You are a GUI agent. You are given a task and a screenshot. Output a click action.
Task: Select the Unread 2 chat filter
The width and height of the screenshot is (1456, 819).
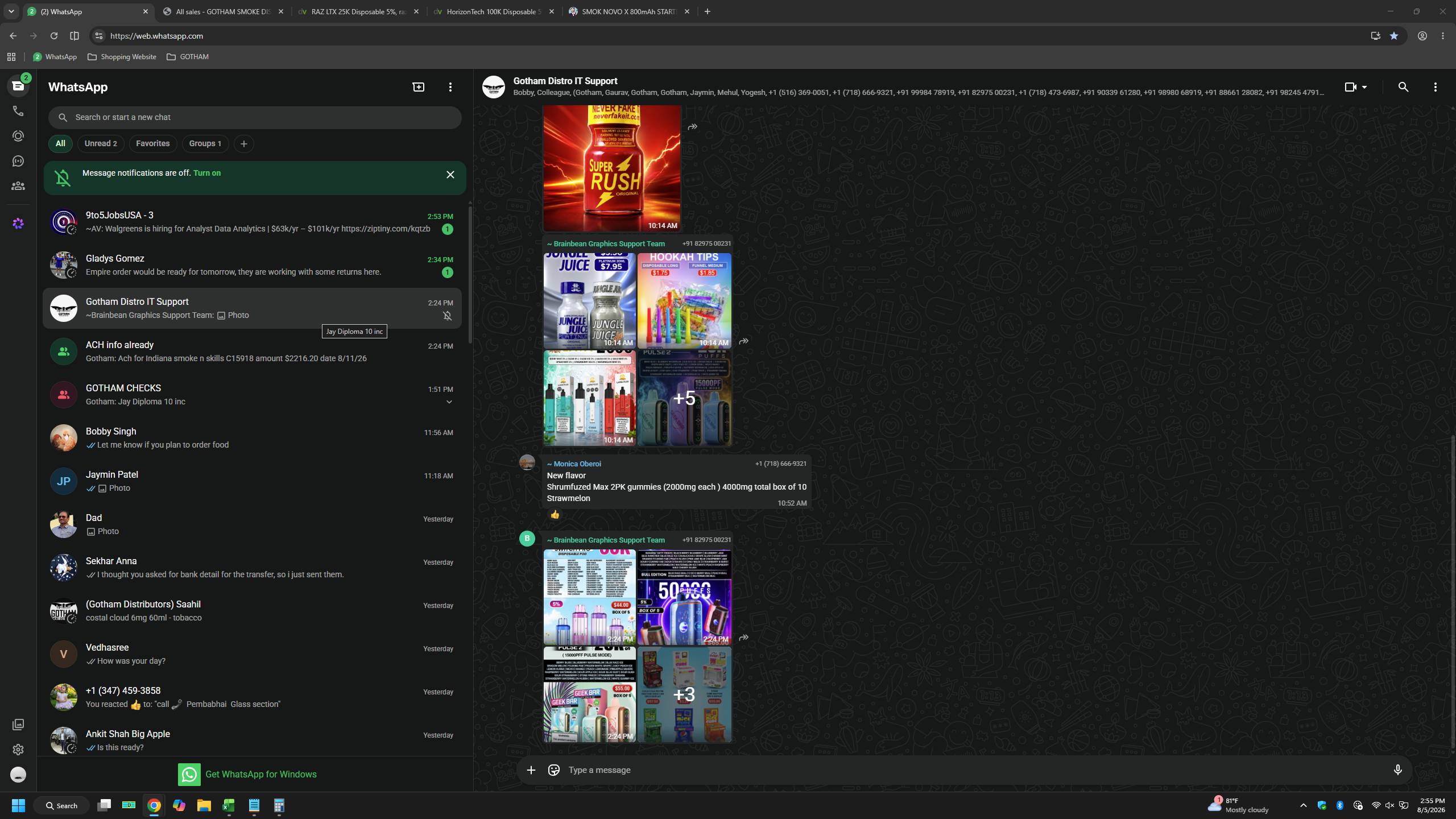[x=101, y=143]
